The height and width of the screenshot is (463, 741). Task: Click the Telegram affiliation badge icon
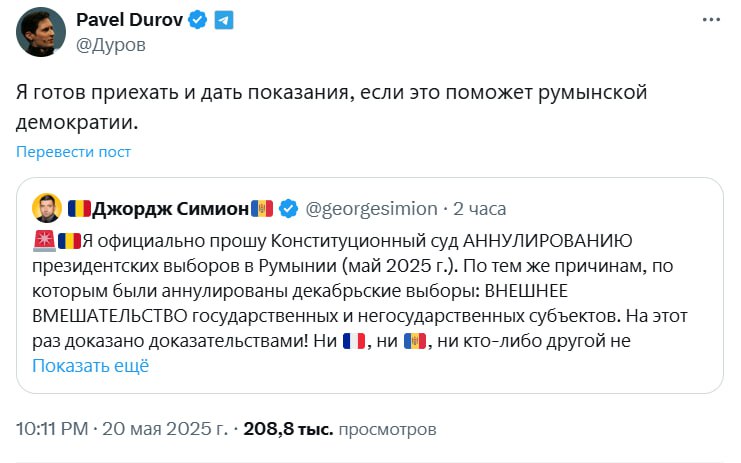pyautogui.click(x=224, y=21)
